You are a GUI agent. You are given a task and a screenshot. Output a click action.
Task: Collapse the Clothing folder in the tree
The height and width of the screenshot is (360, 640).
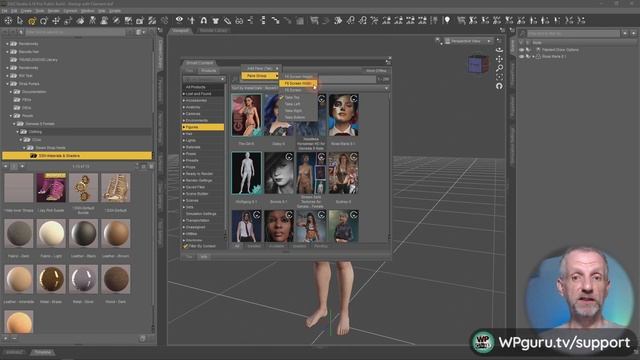18,132
